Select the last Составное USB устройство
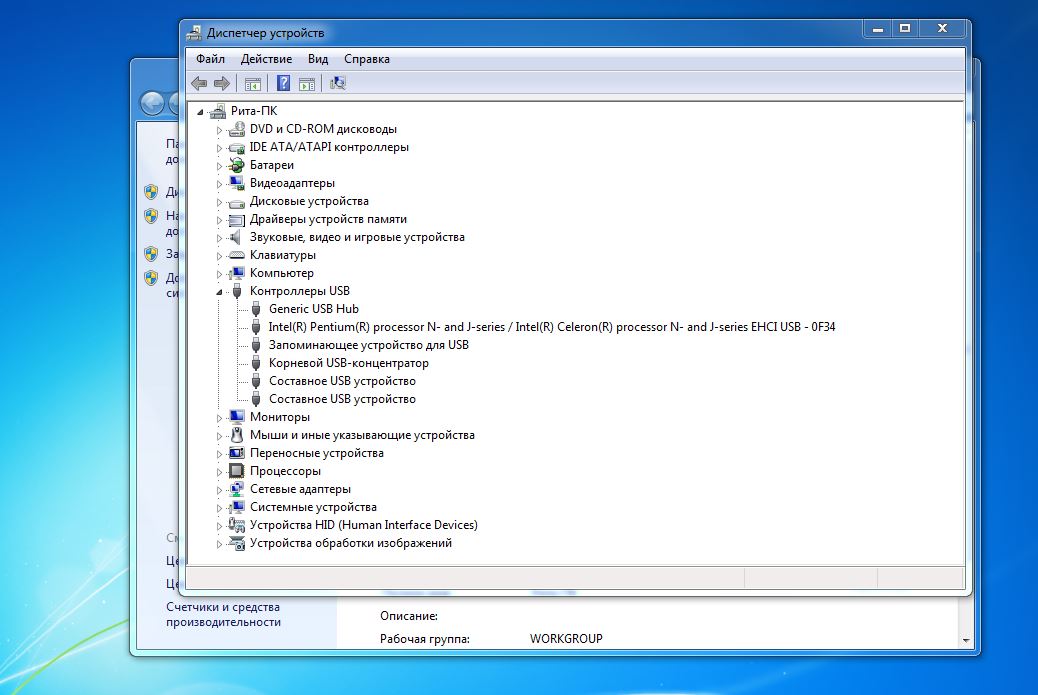 342,399
